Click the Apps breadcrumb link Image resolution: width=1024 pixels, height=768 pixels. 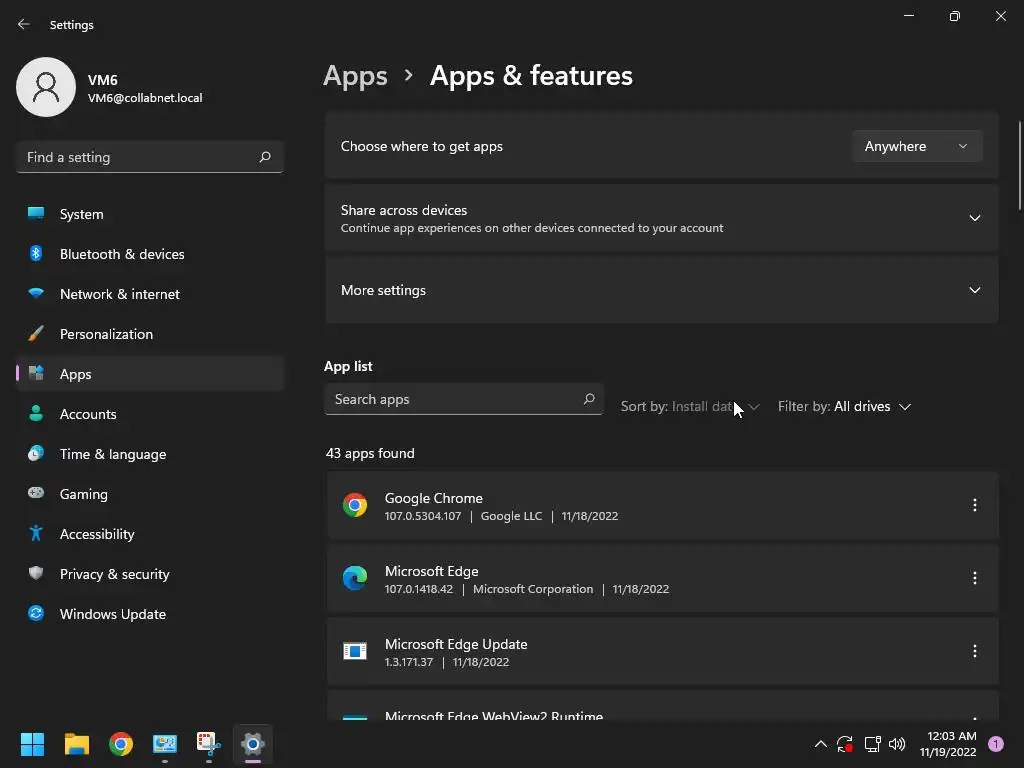pos(355,76)
